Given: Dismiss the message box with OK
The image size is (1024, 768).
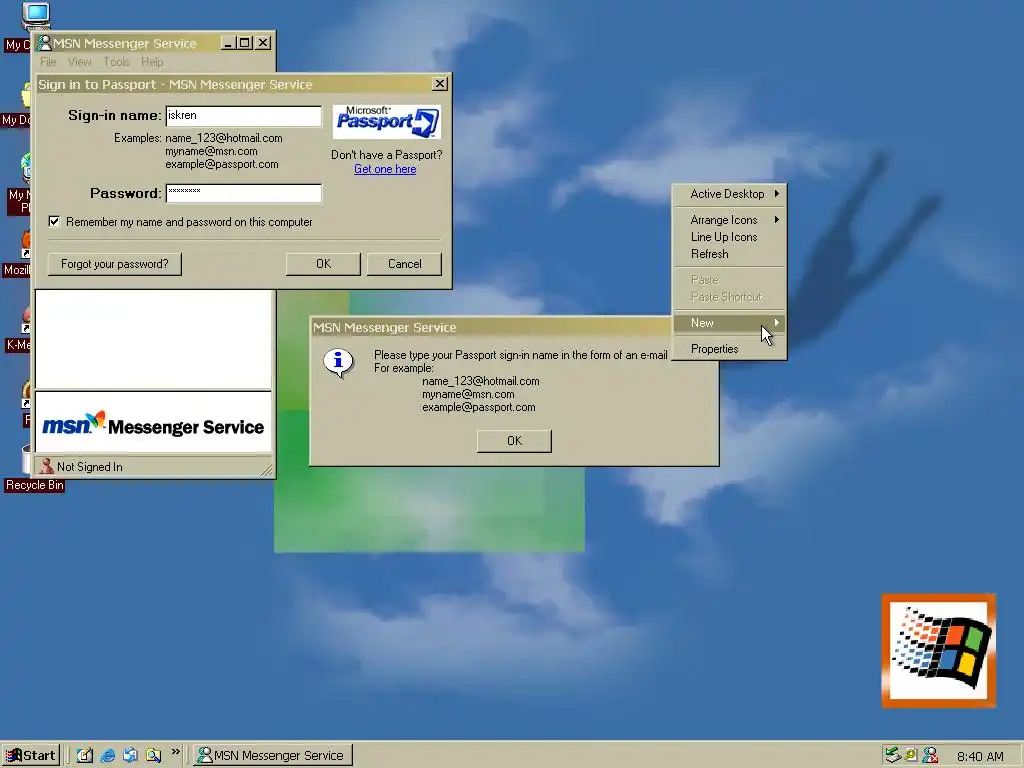Looking at the screenshot, I should [x=515, y=441].
